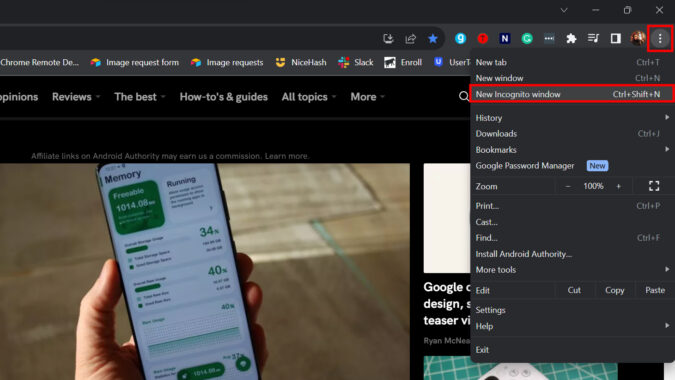This screenshot has height=380, width=675.
Task: Open Settings from the menu
Action: click(572, 310)
